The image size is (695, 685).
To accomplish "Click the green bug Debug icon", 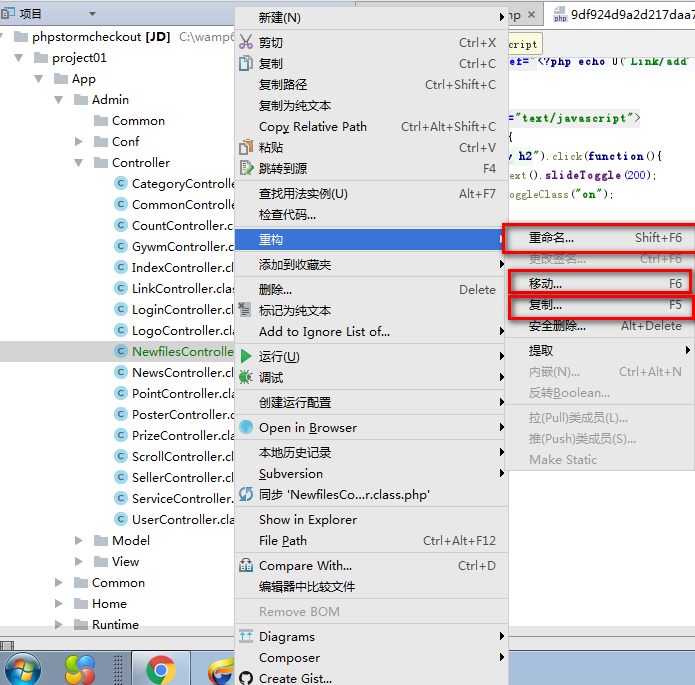I will pos(246,377).
